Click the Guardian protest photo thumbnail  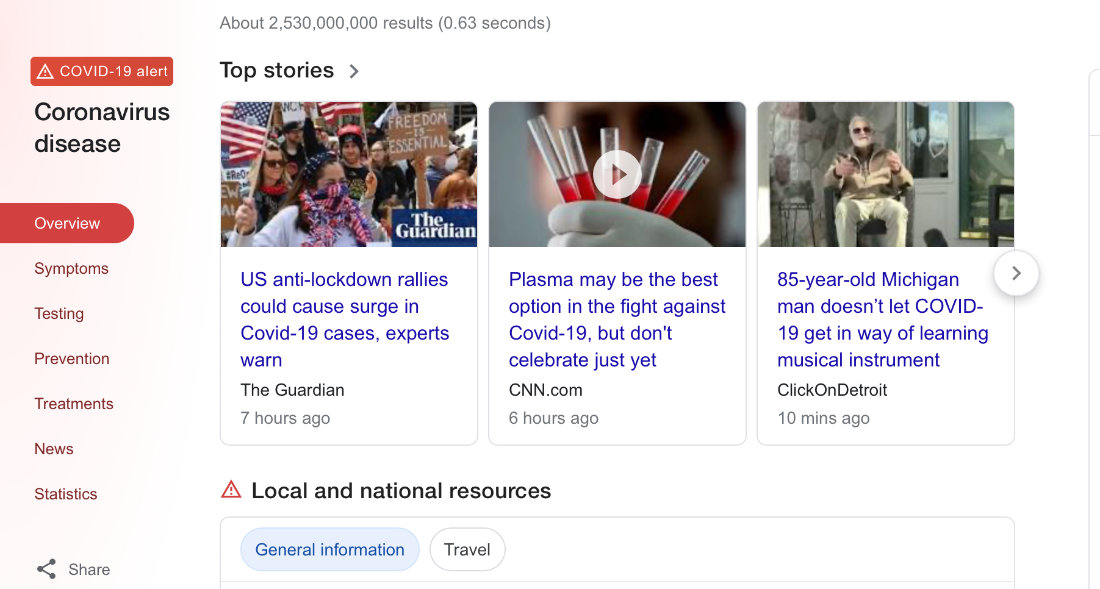[x=349, y=175]
